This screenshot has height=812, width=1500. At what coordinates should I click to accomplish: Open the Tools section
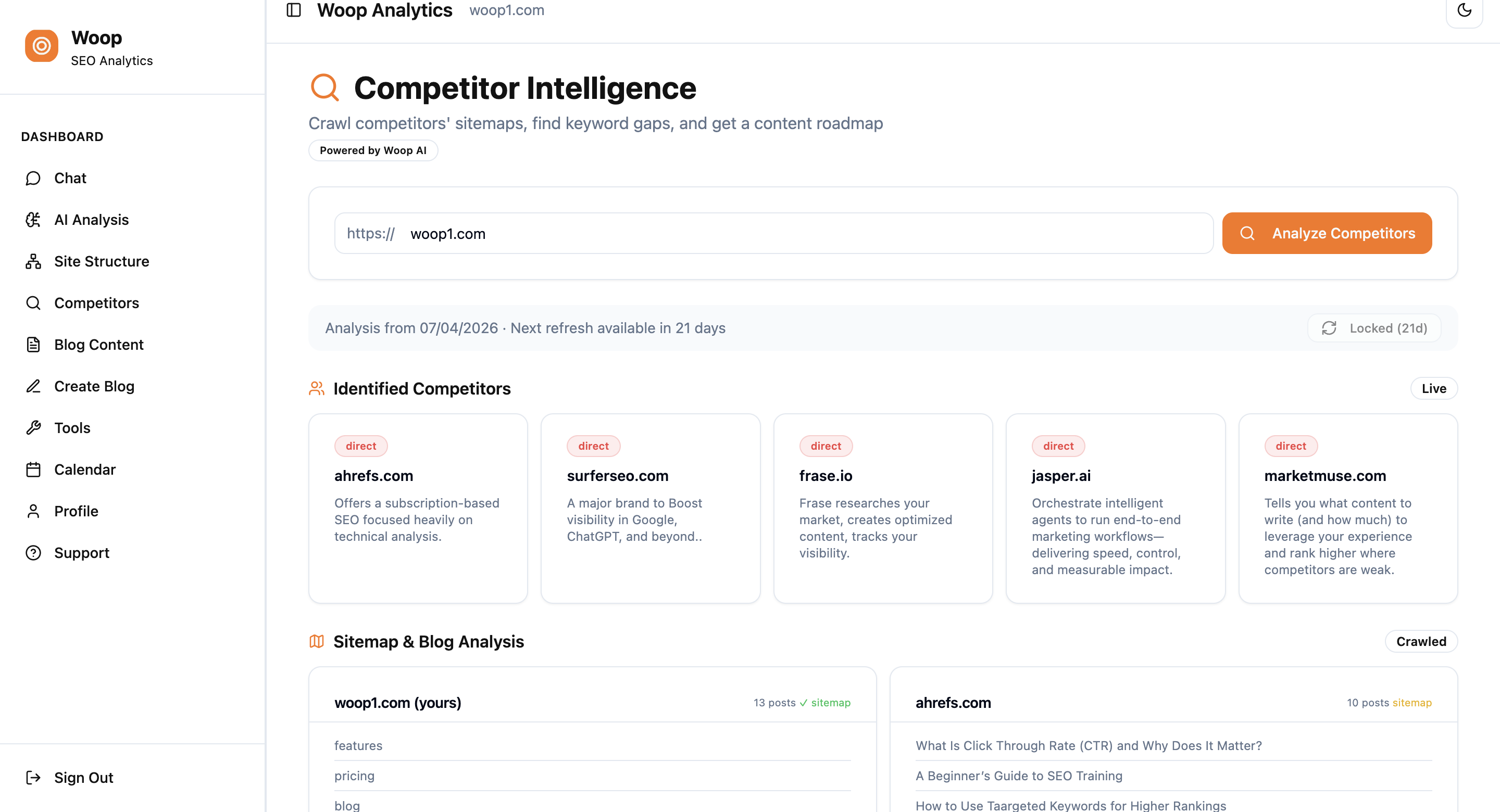tap(72, 427)
